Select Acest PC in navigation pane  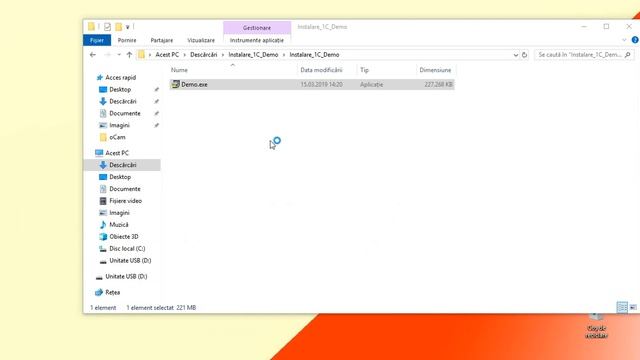point(117,153)
